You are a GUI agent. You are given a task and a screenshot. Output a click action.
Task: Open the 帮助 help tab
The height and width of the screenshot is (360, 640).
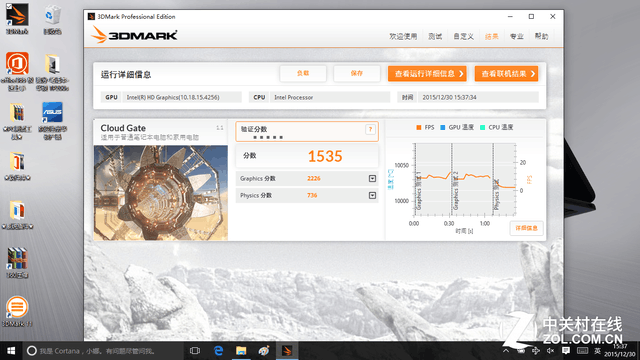(542, 36)
